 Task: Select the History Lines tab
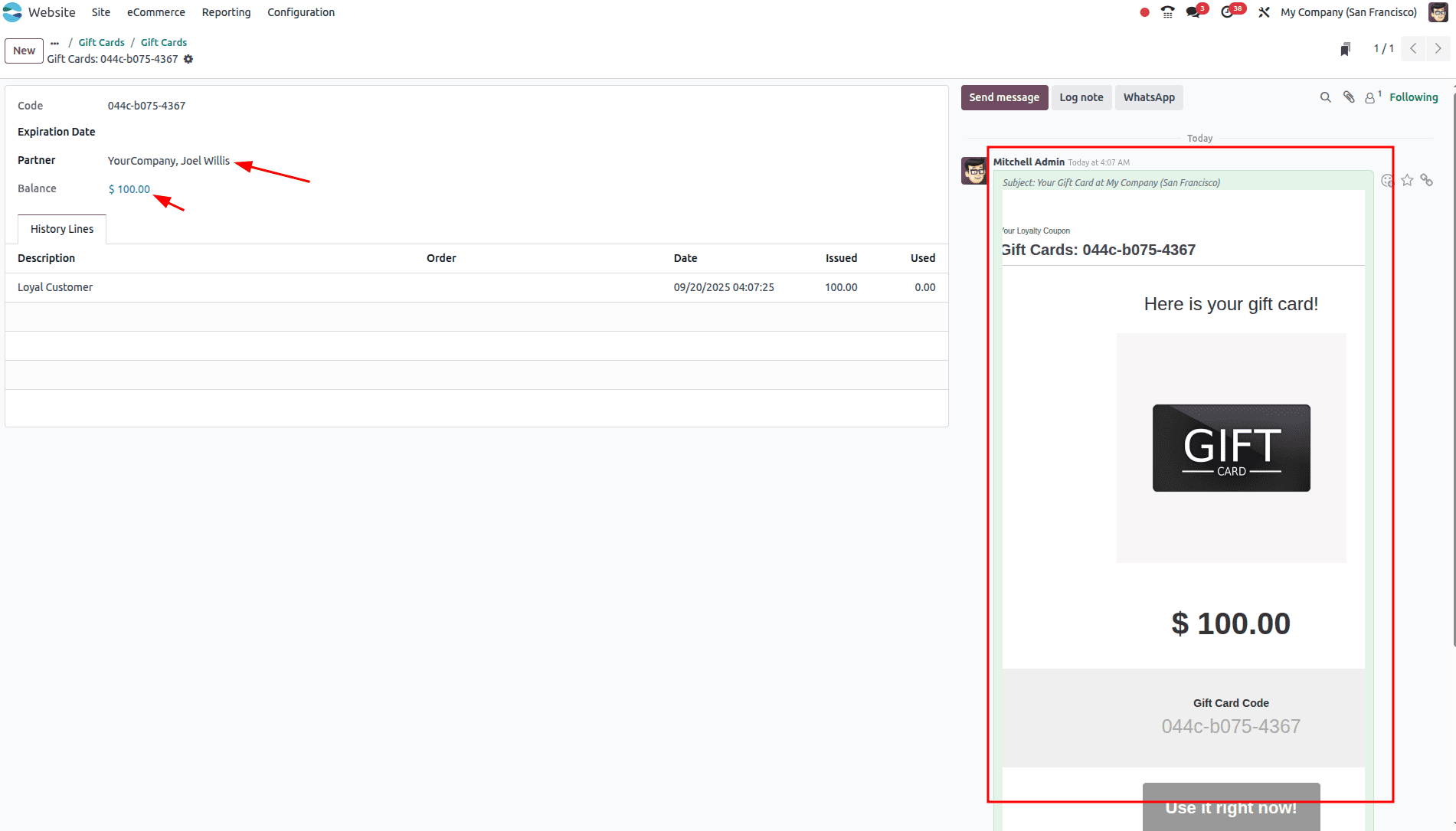(62, 229)
